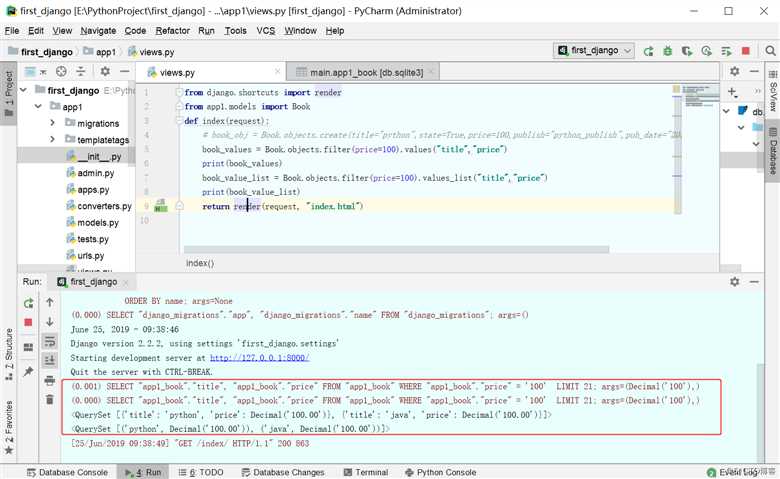780x479 pixels.
Task: Click the red Stop icon in top toolbar
Action: 745,51
